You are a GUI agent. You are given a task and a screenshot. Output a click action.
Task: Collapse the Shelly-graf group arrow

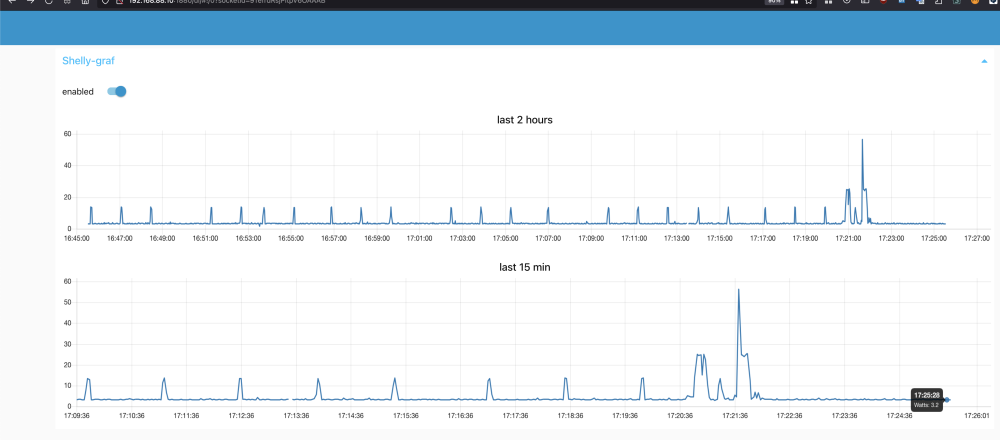tap(984, 61)
